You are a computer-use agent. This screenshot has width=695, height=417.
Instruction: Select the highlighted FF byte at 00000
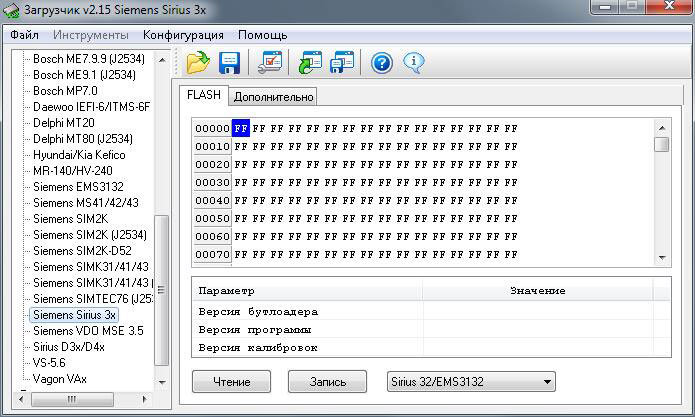point(241,129)
